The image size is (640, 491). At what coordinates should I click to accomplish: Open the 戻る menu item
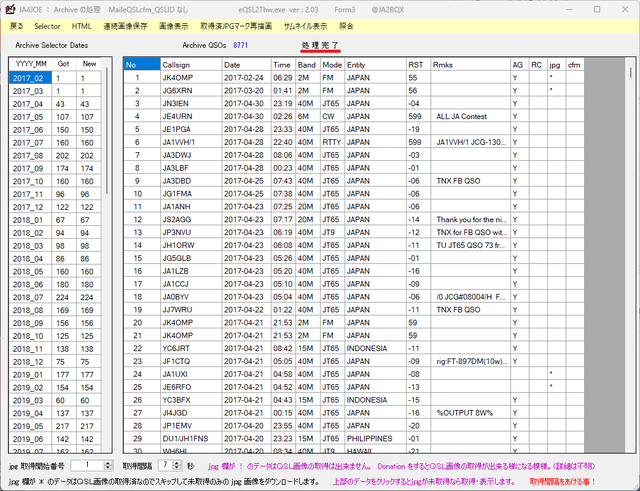tap(17, 26)
